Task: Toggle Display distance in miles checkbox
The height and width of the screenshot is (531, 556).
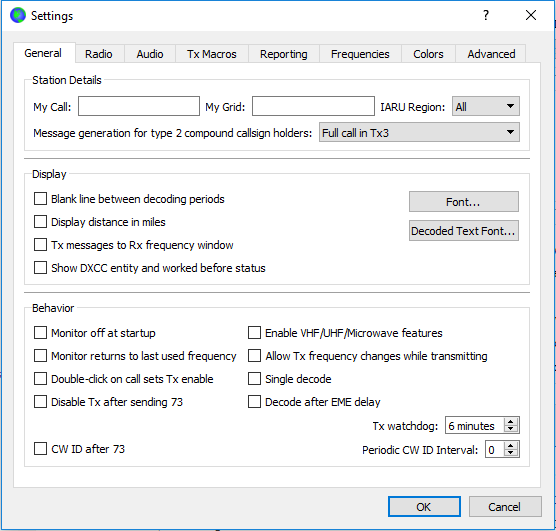Action: tap(40, 222)
